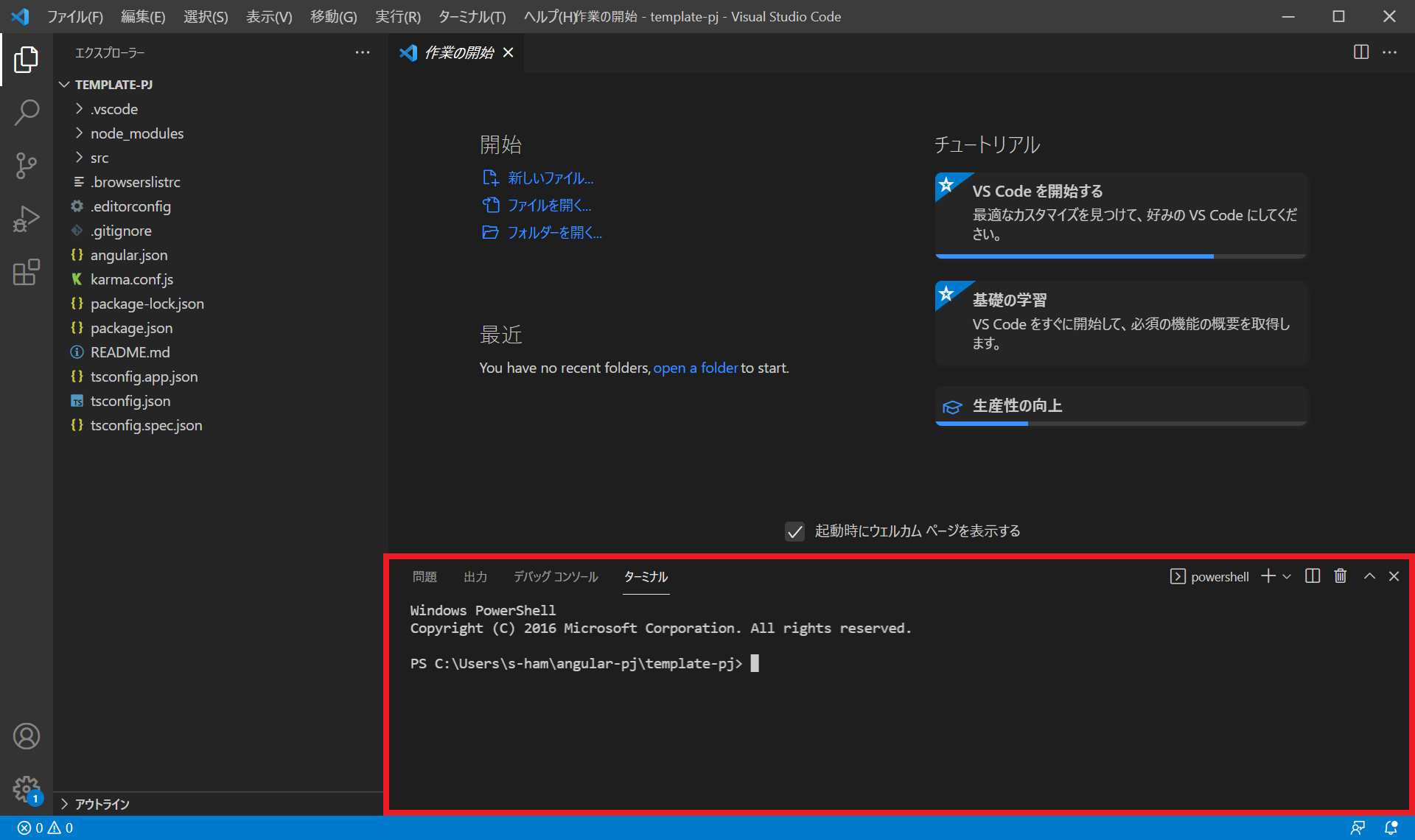Uncheck show welcome page on startup checkbox
The image size is (1415, 840).
tap(794, 531)
